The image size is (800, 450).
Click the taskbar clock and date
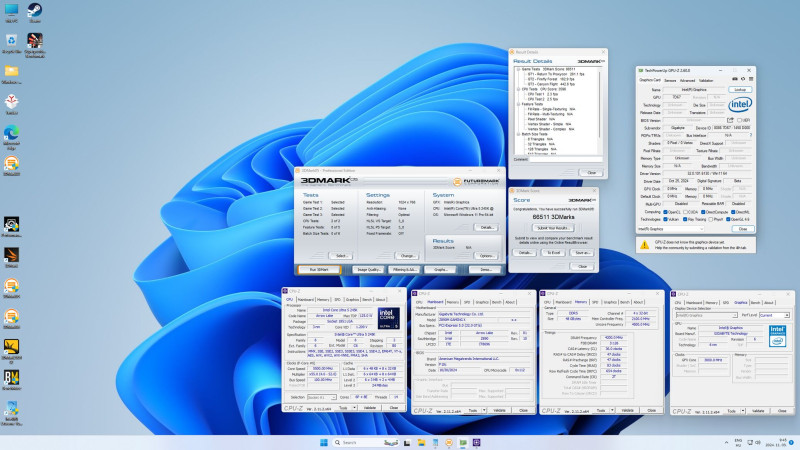click(x=776, y=442)
